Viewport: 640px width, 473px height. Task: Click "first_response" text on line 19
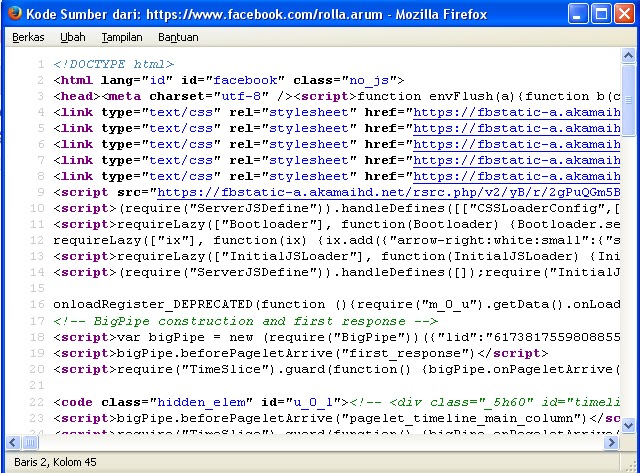[404, 353]
